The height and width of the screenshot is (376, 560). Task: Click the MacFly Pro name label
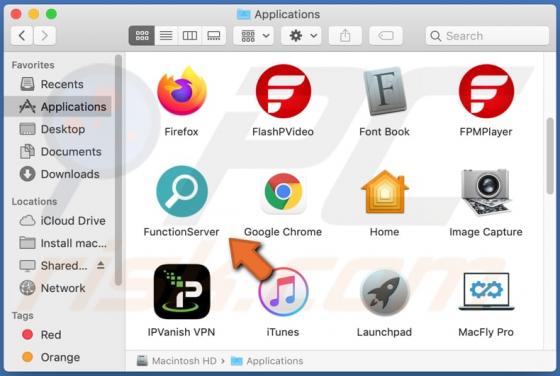486,332
